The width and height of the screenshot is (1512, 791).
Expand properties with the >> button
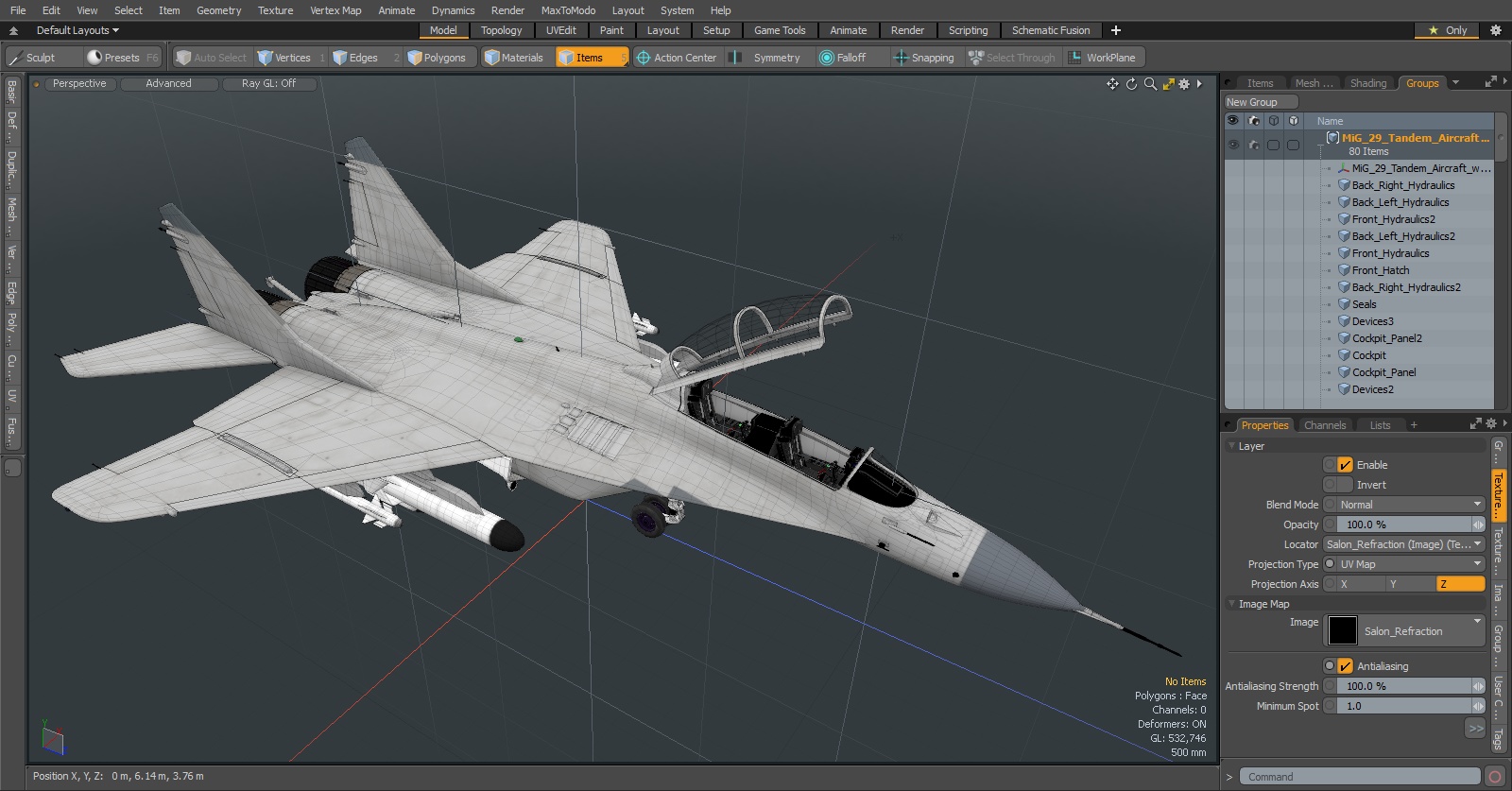(x=1475, y=728)
